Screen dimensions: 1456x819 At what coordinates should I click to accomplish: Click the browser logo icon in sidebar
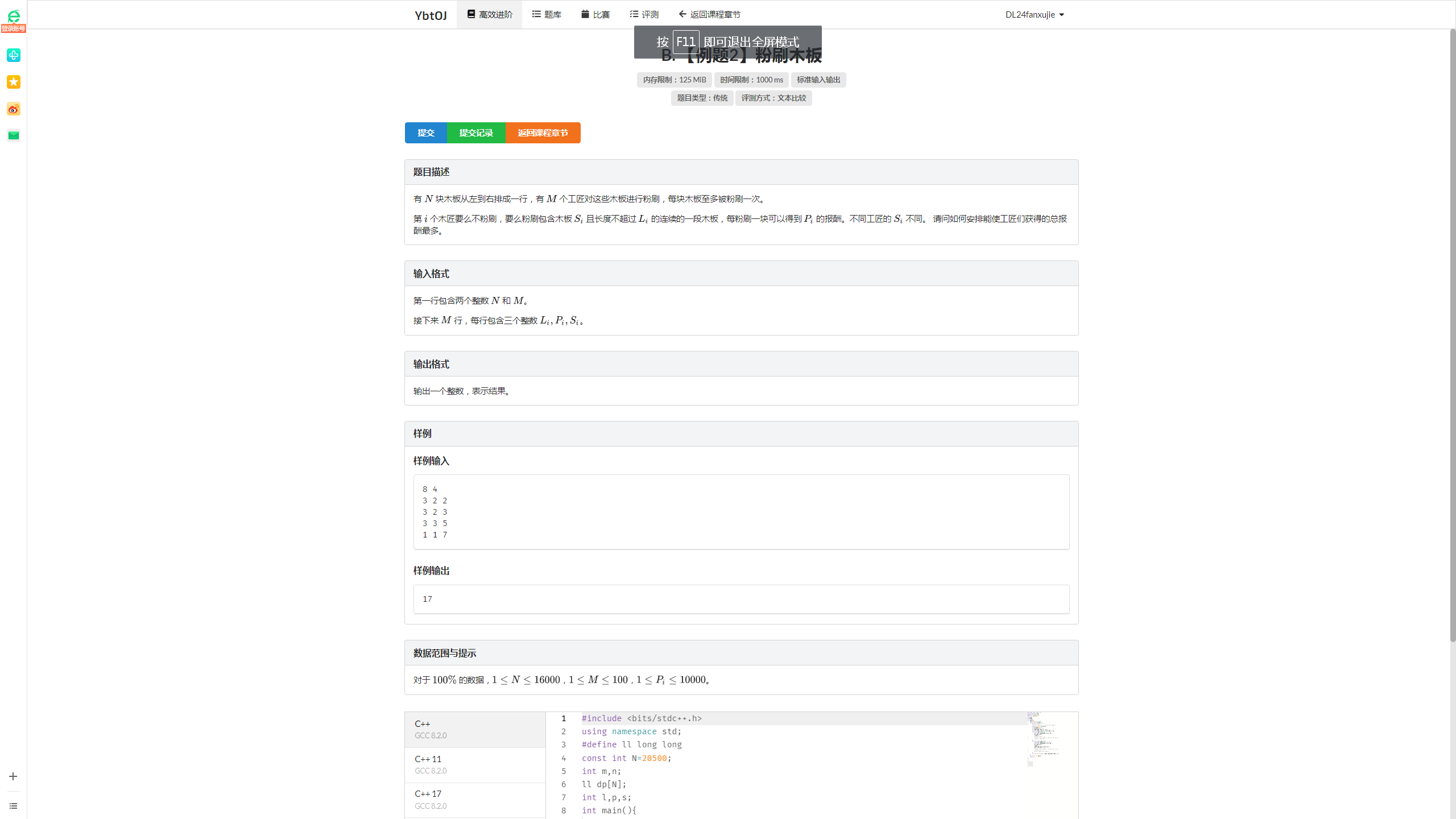point(14,16)
